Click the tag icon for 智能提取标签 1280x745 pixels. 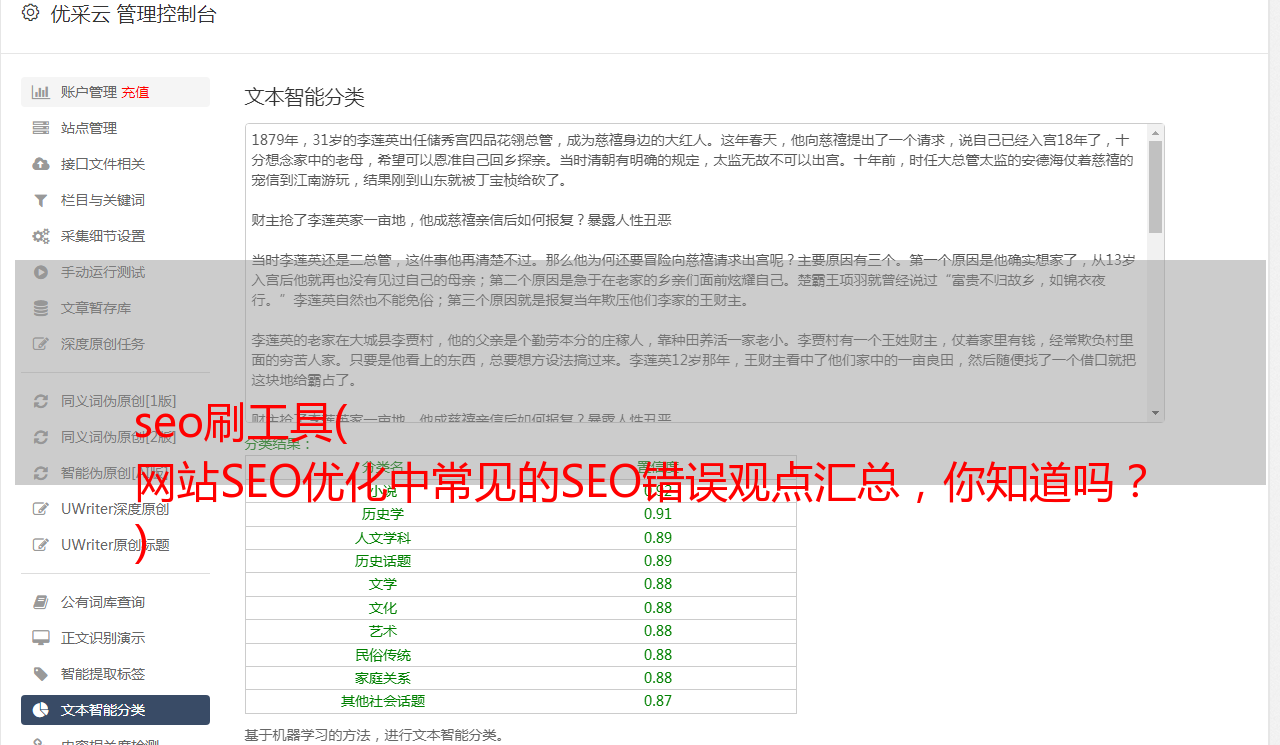41,674
